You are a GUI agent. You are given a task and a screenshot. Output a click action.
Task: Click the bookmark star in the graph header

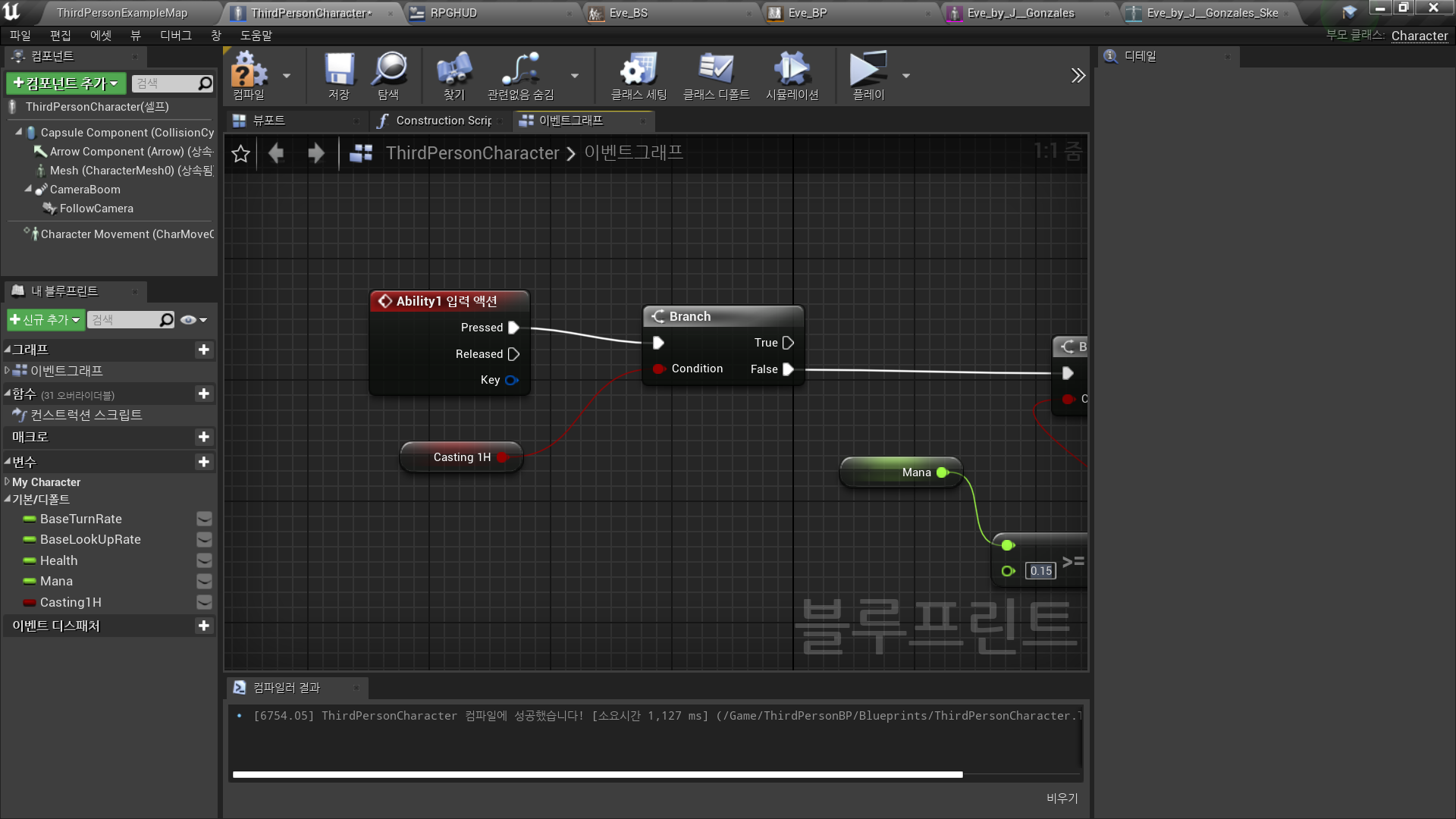(x=240, y=154)
